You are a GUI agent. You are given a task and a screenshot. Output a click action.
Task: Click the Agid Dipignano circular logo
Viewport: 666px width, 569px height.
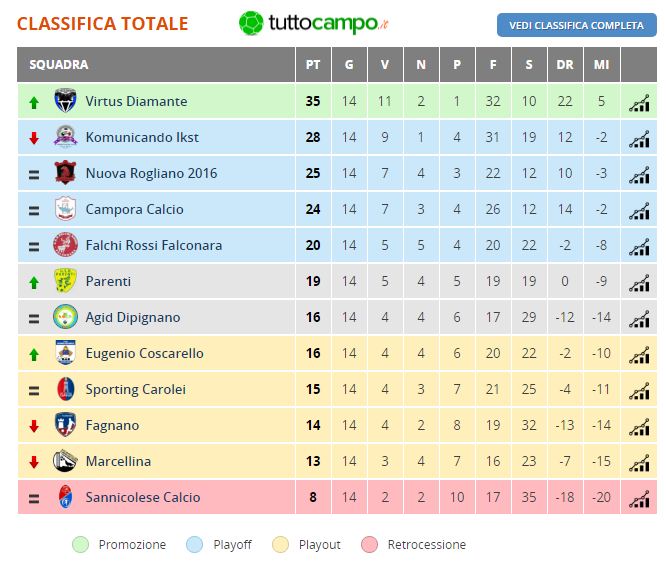pos(65,317)
